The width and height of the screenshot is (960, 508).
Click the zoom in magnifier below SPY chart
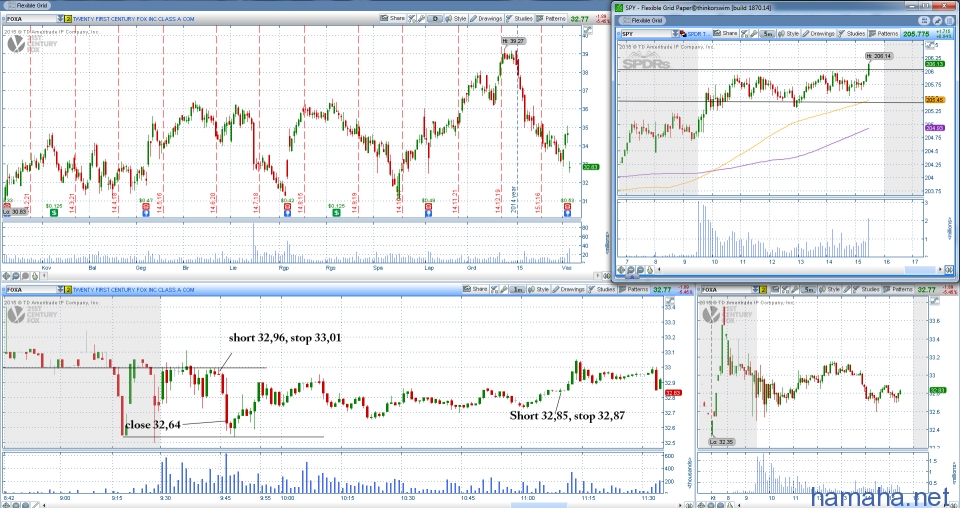coord(631,270)
